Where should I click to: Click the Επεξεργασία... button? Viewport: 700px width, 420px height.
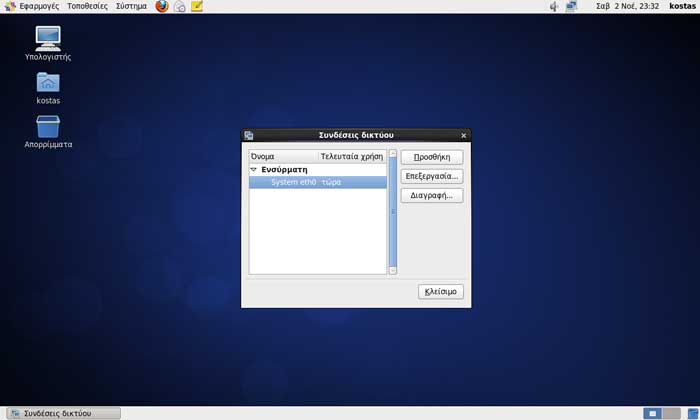tap(432, 176)
